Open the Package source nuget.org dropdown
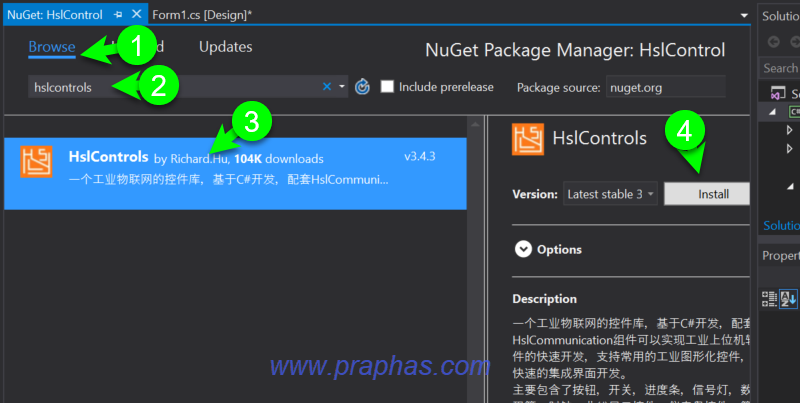The height and width of the screenshot is (403, 800). tap(665, 87)
